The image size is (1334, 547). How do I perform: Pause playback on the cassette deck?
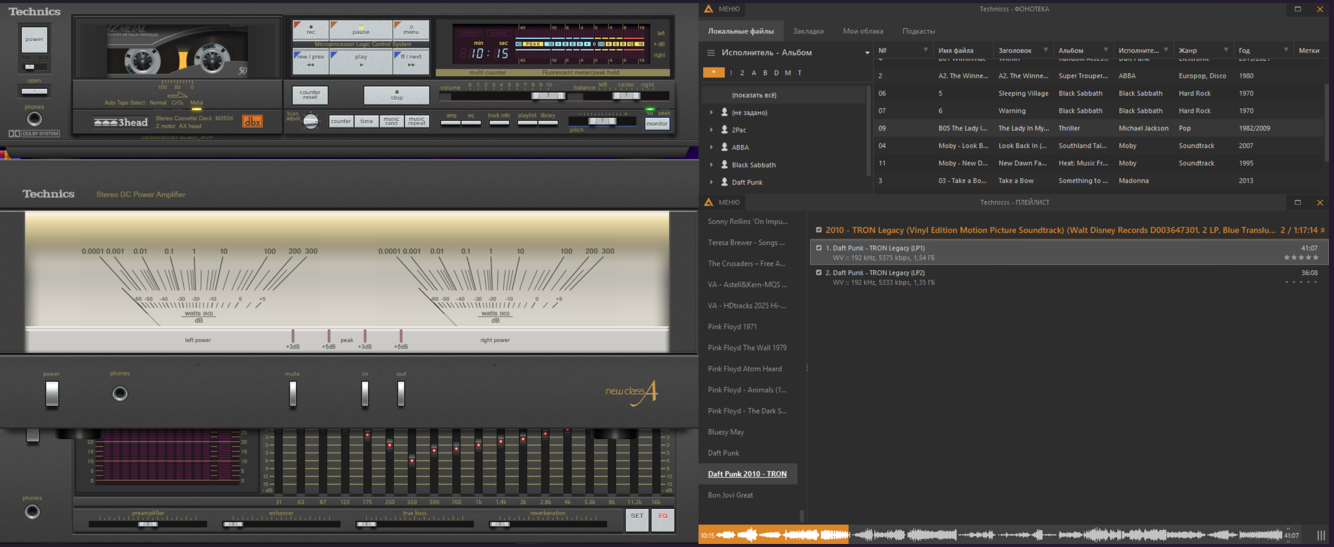360,29
